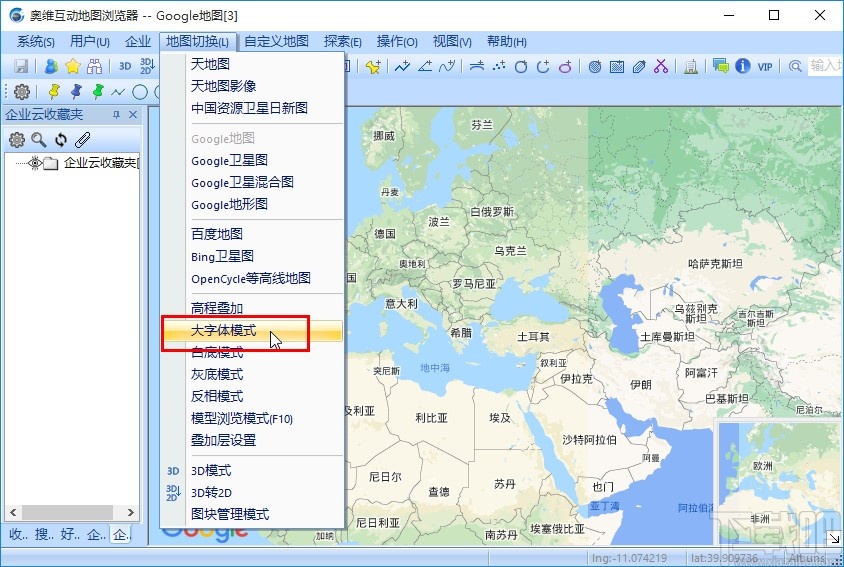The height and width of the screenshot is (567, 844).
Task: Toggle eye visibility for 企业云收藏夹 folder
Action: pyautogui.click(x=36, y=163)
